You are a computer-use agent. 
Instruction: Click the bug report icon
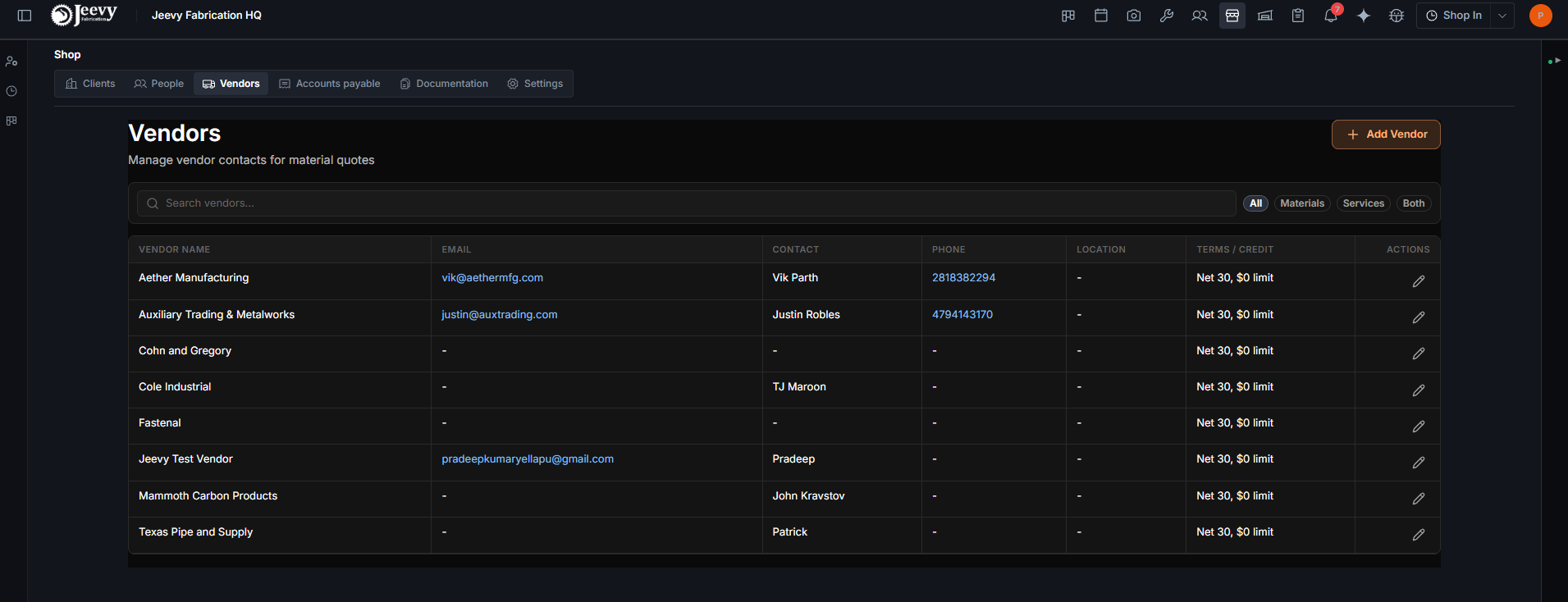[1397, 16]
